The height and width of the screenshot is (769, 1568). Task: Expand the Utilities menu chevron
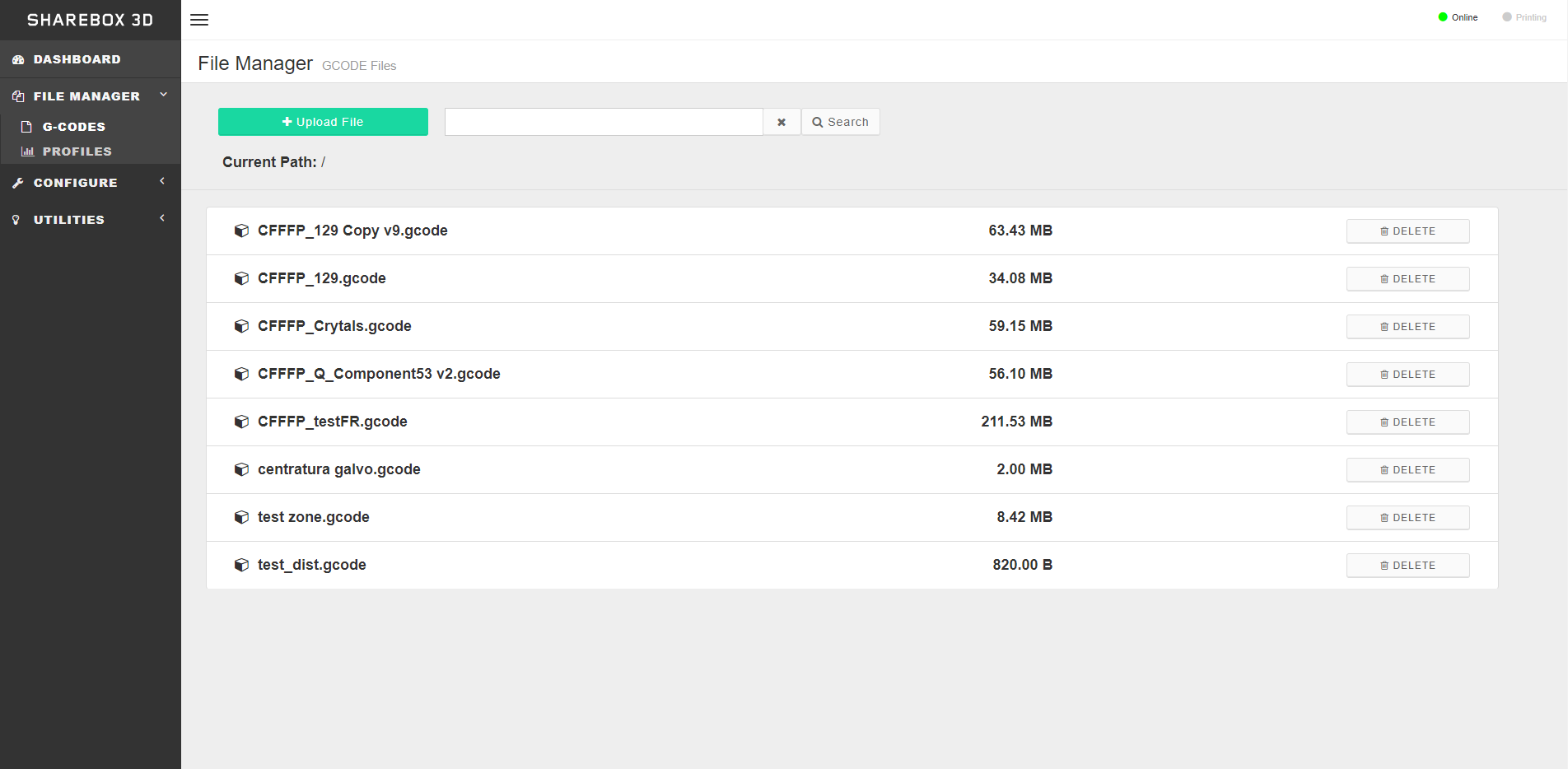(x=162, y=218)
